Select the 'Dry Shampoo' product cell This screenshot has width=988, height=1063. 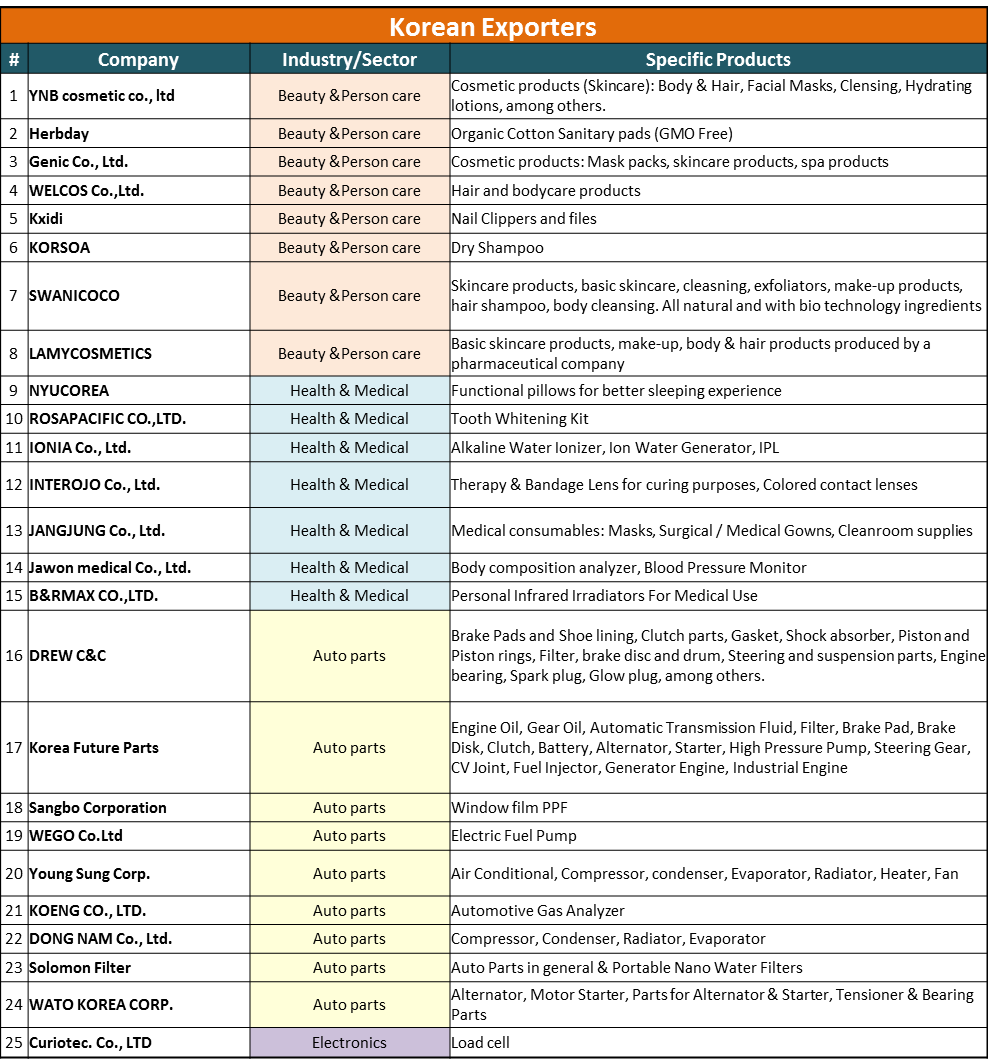tap(718, 247)
